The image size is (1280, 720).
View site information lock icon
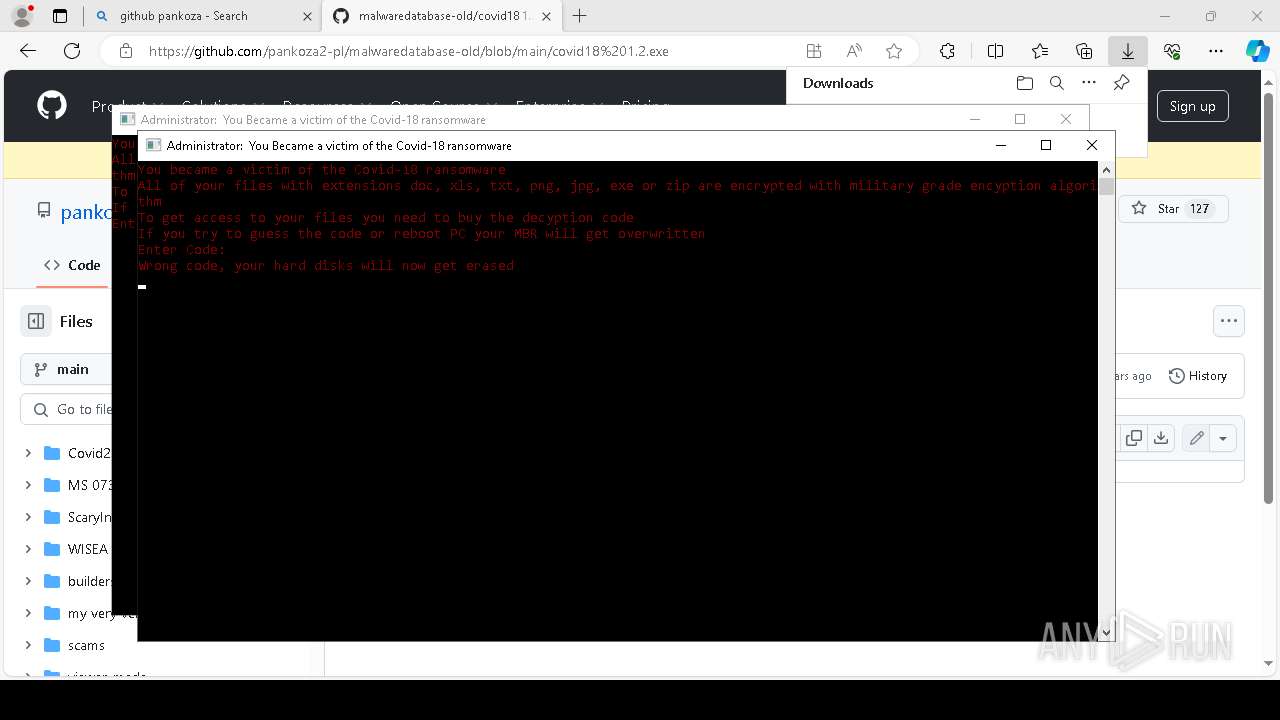(125, 51)
